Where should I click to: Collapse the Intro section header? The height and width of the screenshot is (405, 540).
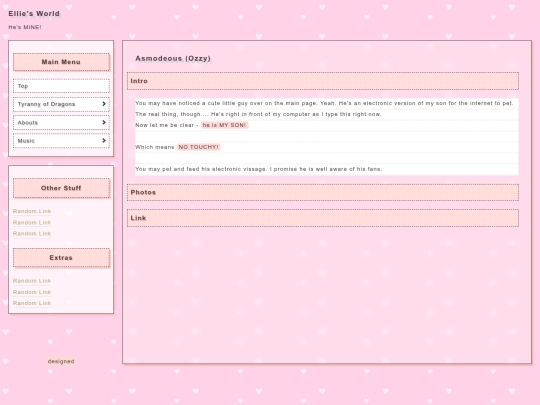pyautogui.click(x=323, y=81)
